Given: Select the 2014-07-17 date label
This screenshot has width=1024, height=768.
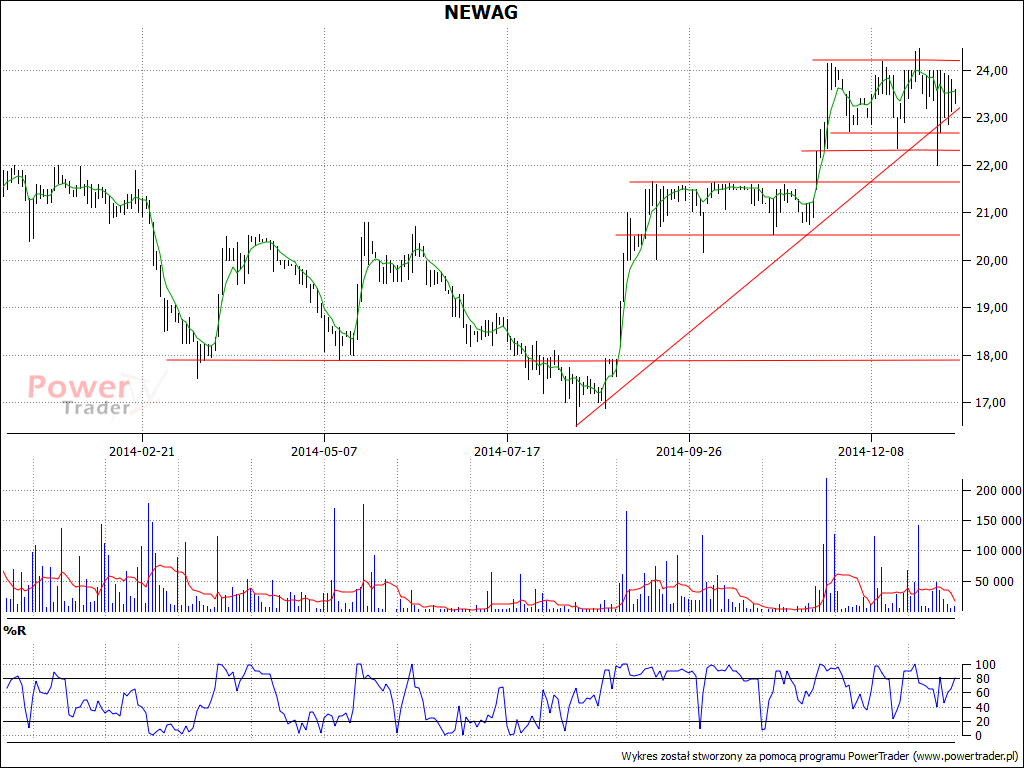Looking at the screenshot, I should [507, 451].
